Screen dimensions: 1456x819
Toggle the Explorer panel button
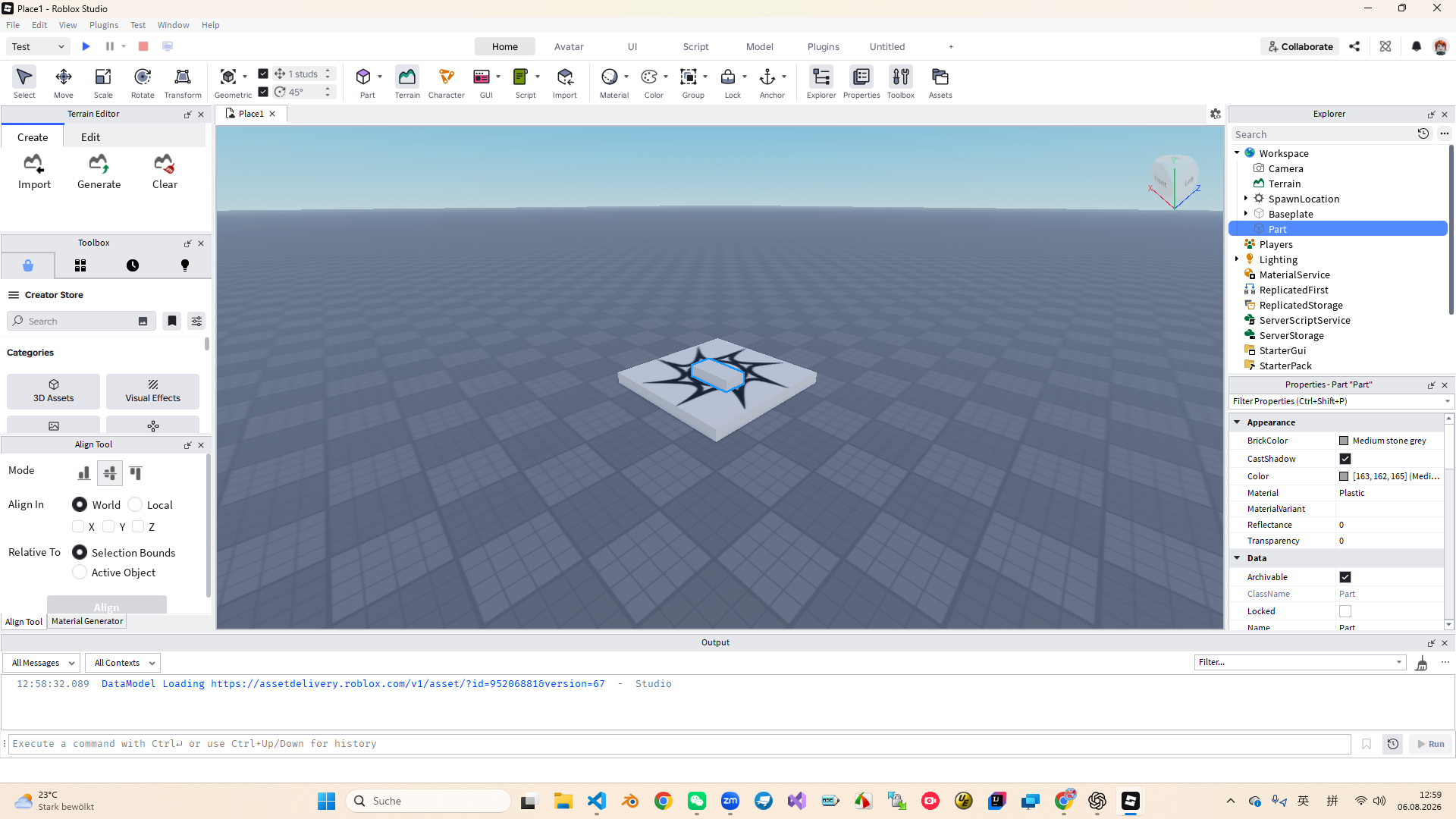coord(821,83)
